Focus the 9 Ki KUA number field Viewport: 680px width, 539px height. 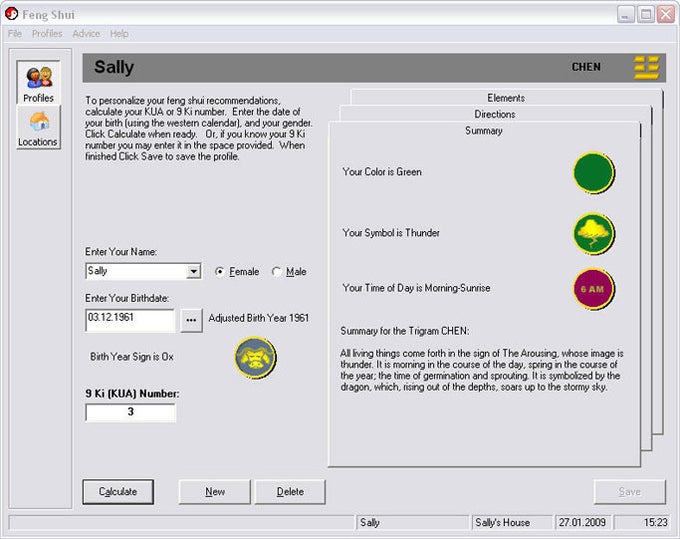[x=131, y=412]
